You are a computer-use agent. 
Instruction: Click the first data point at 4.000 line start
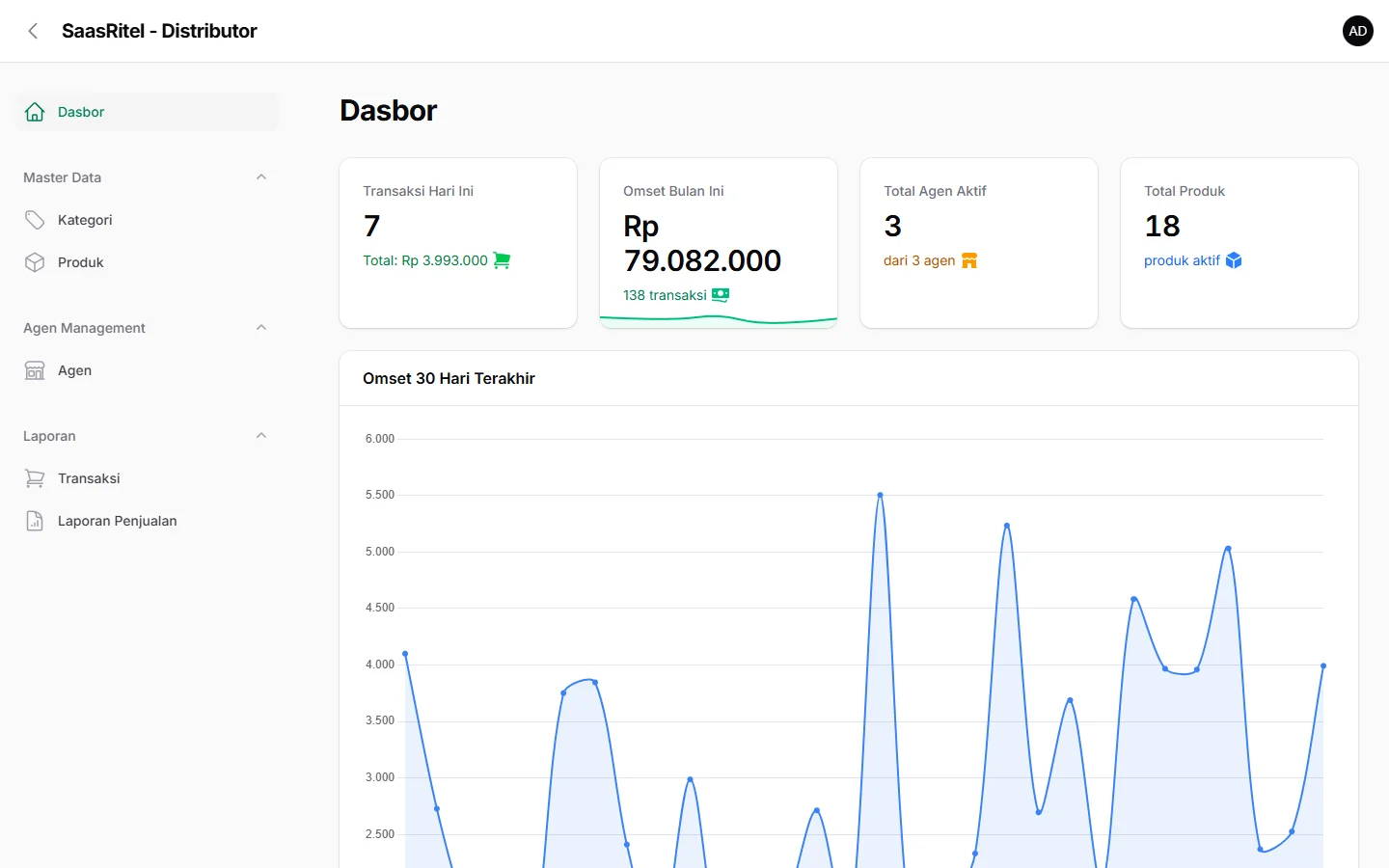(405, 654)
